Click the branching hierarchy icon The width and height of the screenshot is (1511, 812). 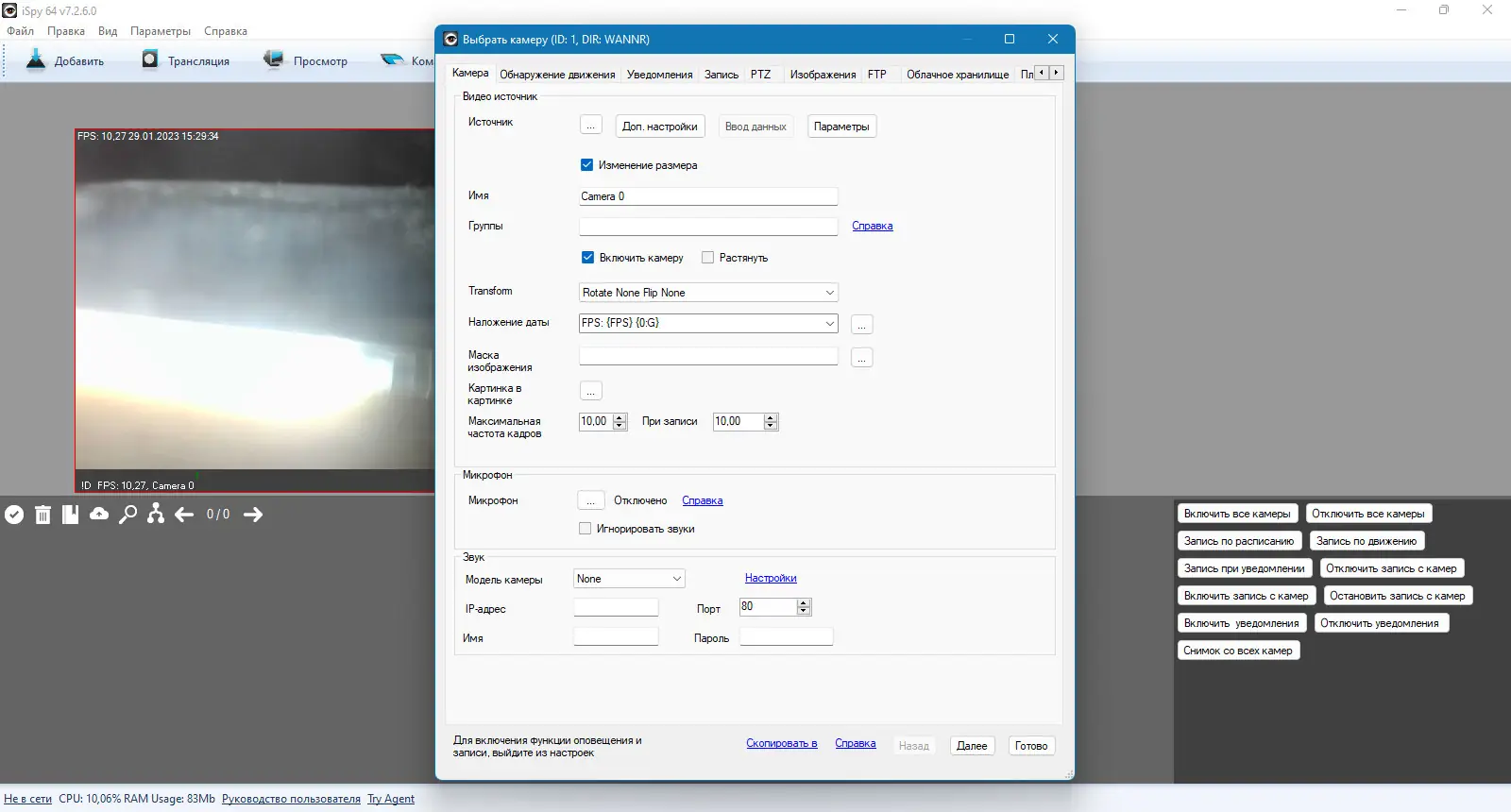click(x=156, y=515)
